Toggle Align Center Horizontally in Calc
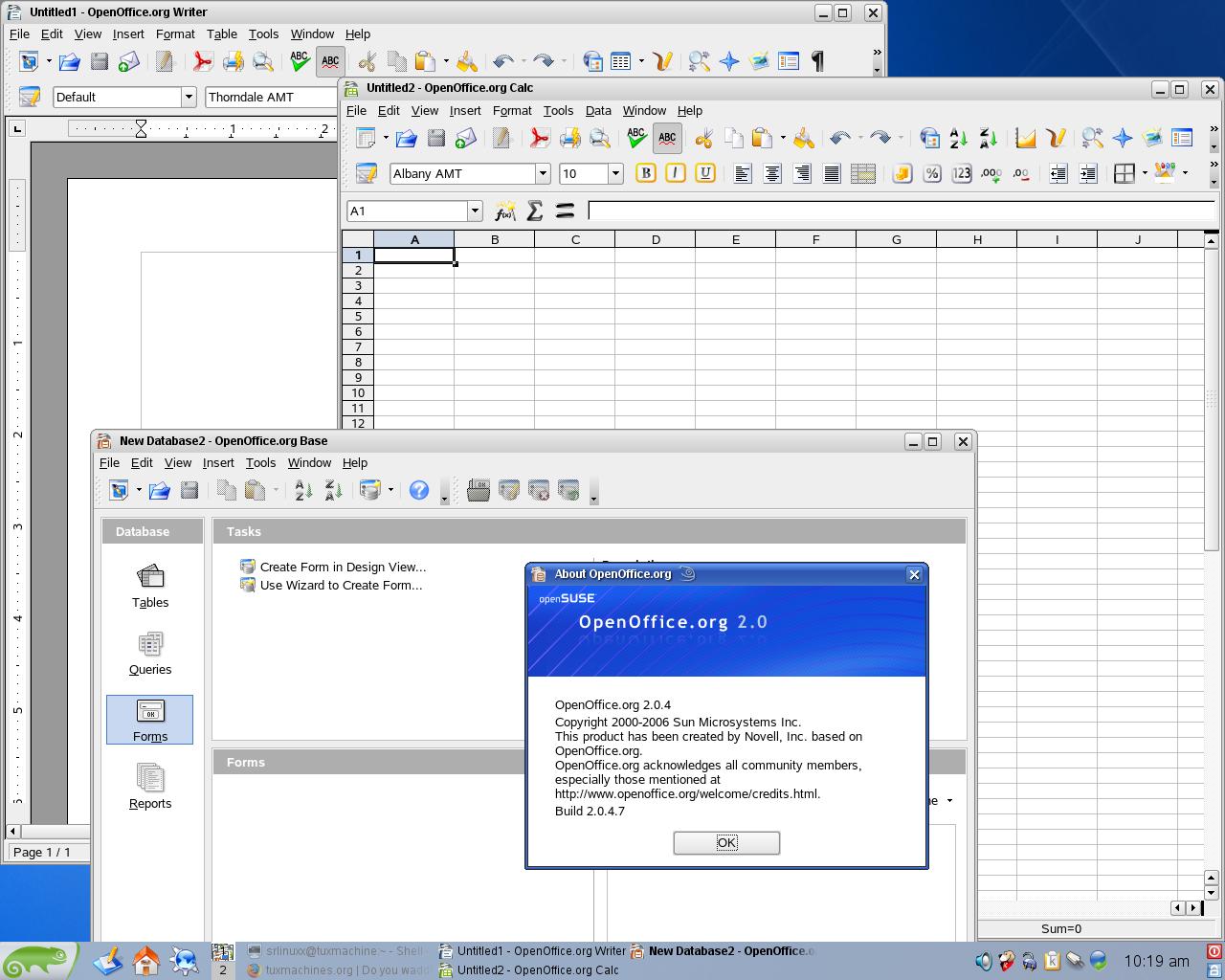 tap(771, 173)
